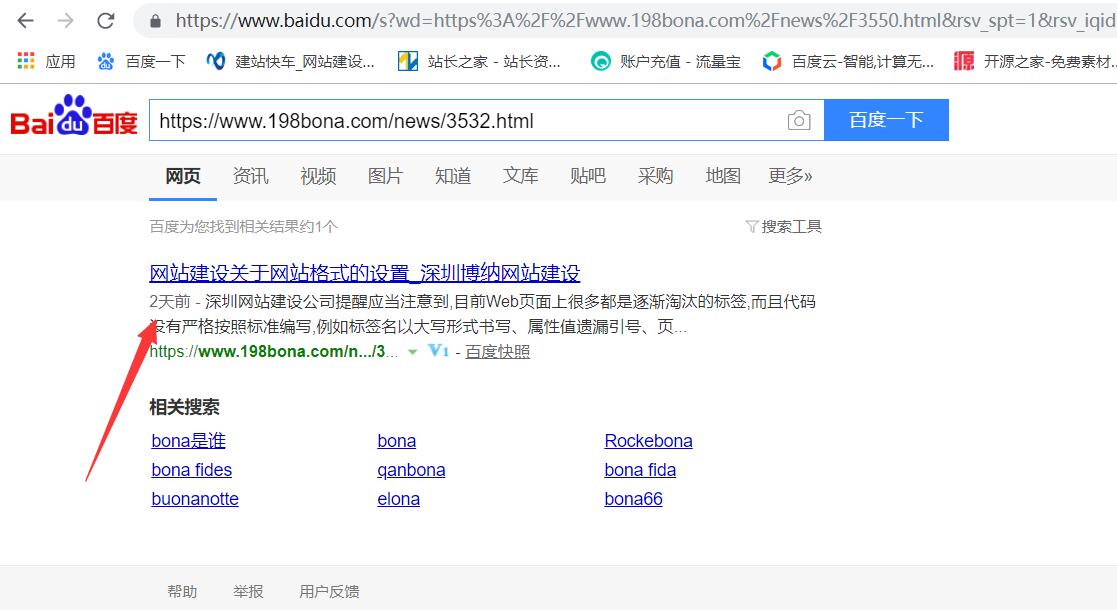The image size is (1117, 610).
Task: Click the browser forward arrow
Action: click(66, 21)
